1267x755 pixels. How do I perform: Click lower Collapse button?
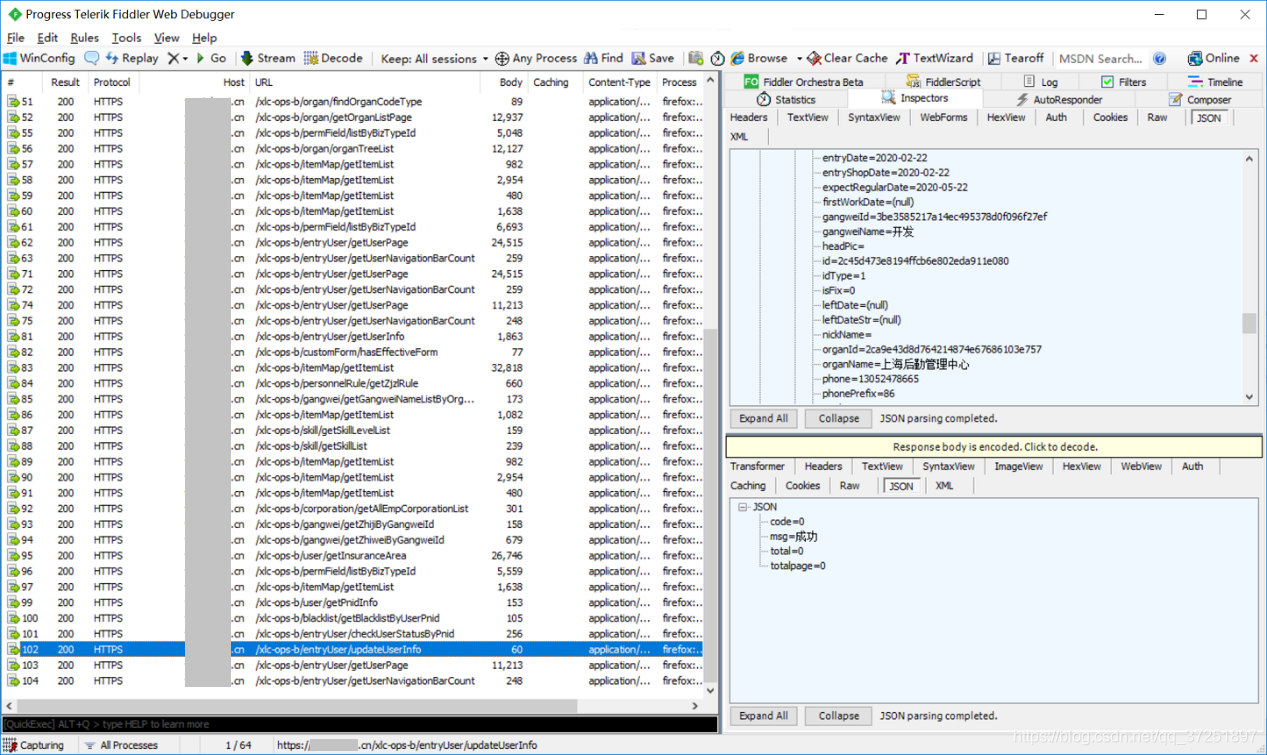839,715
